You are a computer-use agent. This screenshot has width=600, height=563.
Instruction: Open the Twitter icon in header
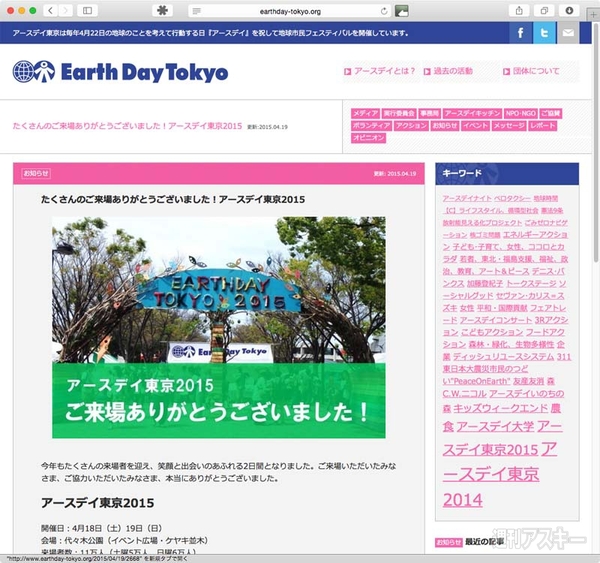(544, 33)
